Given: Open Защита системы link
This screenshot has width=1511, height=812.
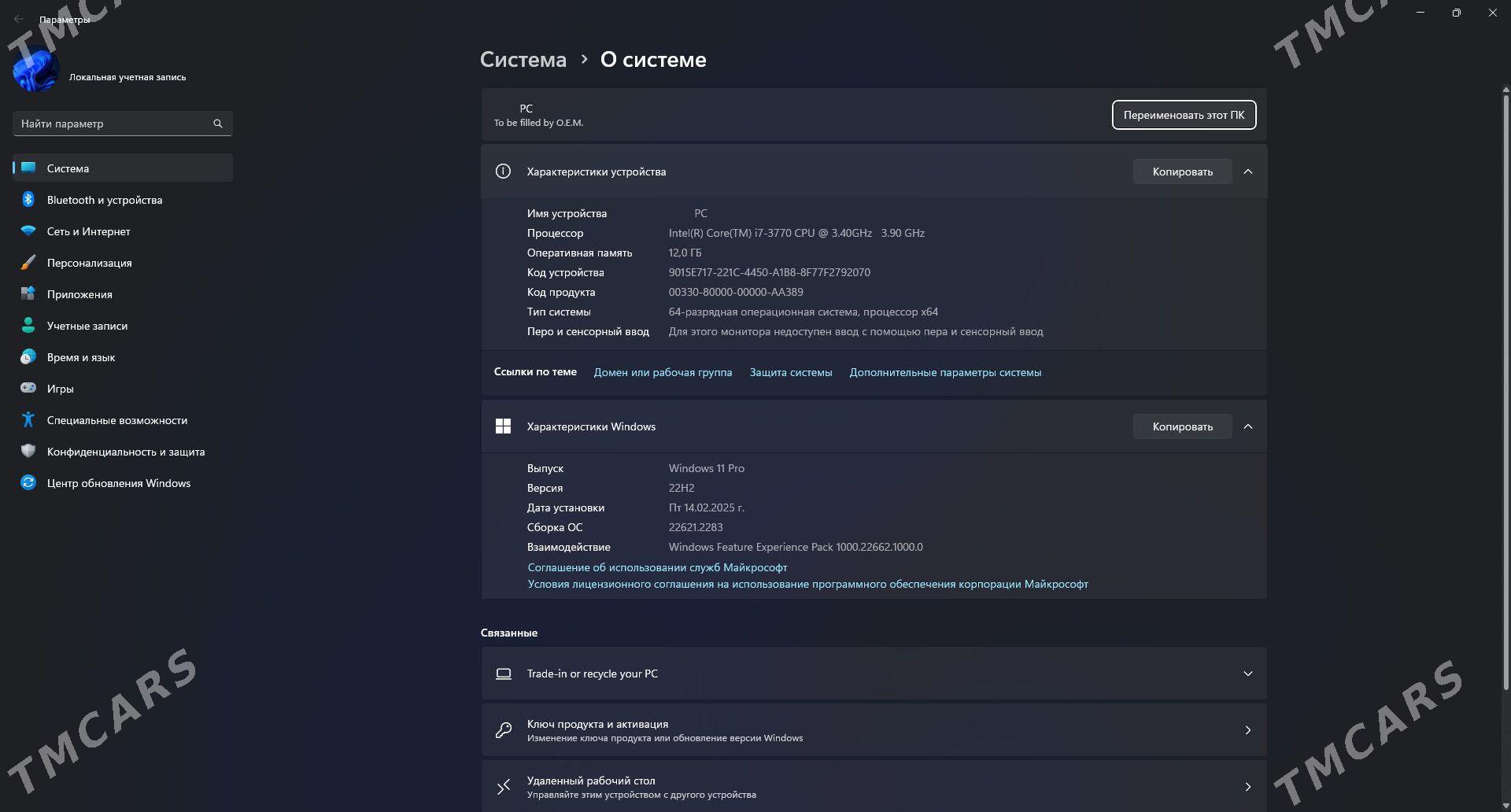Looking at the screenshot, I should click(791, 372).
